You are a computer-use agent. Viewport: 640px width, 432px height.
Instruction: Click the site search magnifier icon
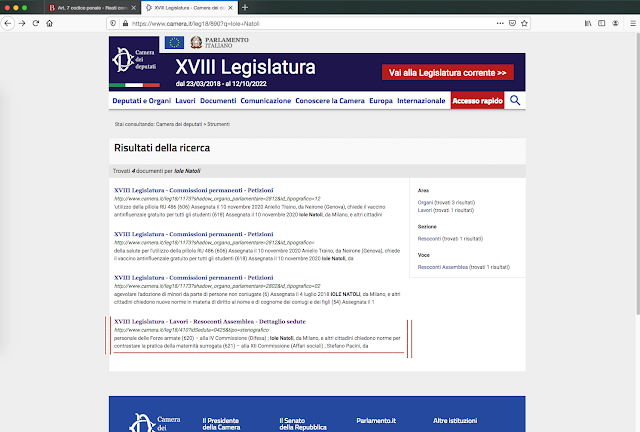tap(515, 100)
